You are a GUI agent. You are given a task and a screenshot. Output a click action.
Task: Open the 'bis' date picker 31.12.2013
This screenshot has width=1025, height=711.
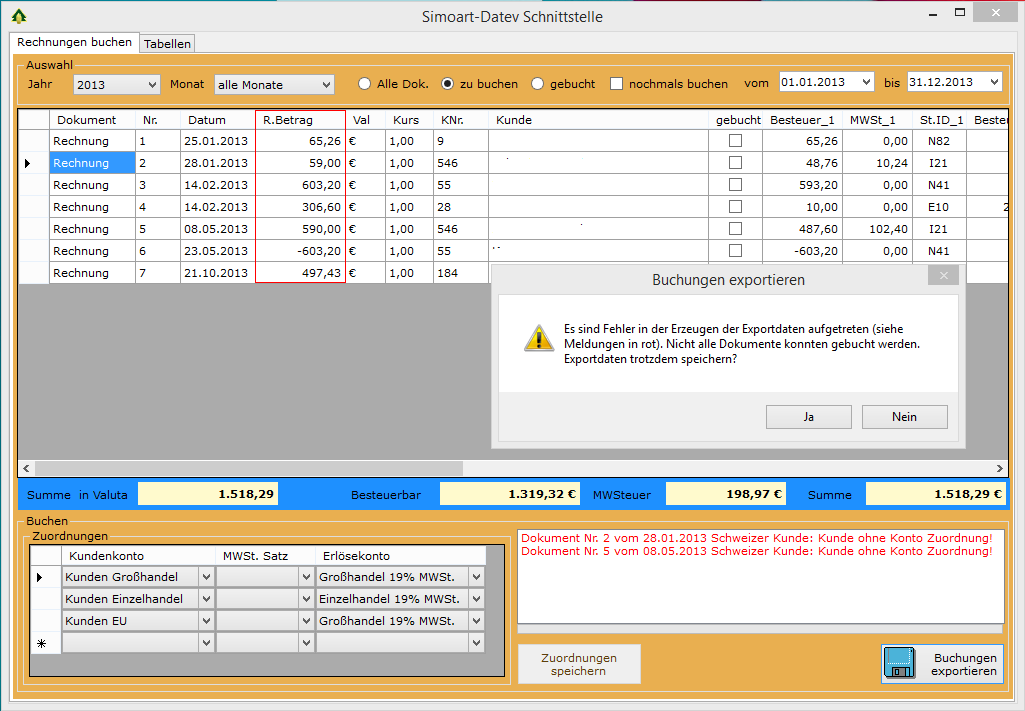[x=993, y=82]
